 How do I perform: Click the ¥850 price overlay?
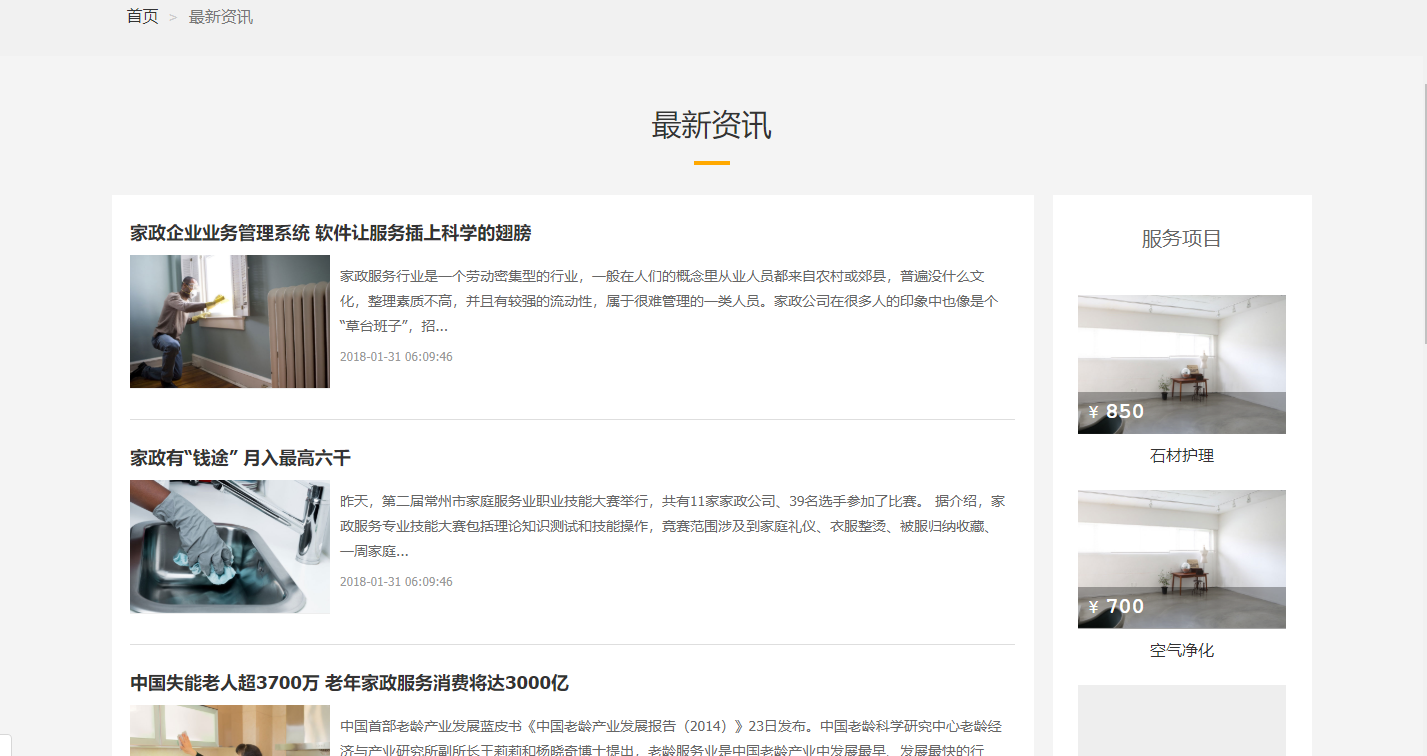pyautogui.click(x=1116, y=412)
